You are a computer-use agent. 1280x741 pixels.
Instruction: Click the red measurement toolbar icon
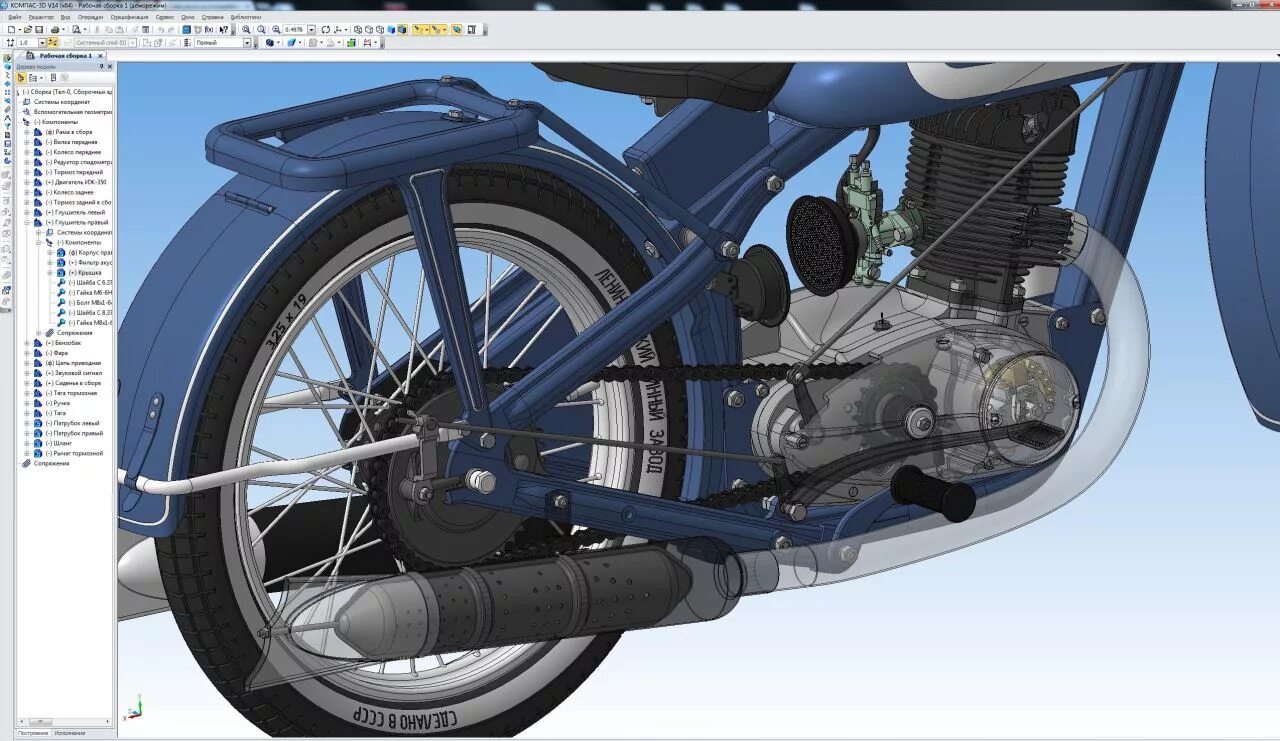coord(367,42)
